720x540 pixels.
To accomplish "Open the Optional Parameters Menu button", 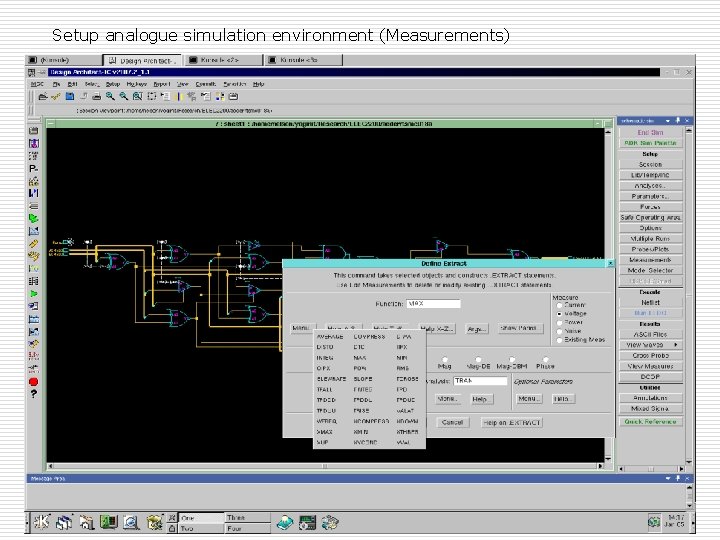I will coord(528,398).
